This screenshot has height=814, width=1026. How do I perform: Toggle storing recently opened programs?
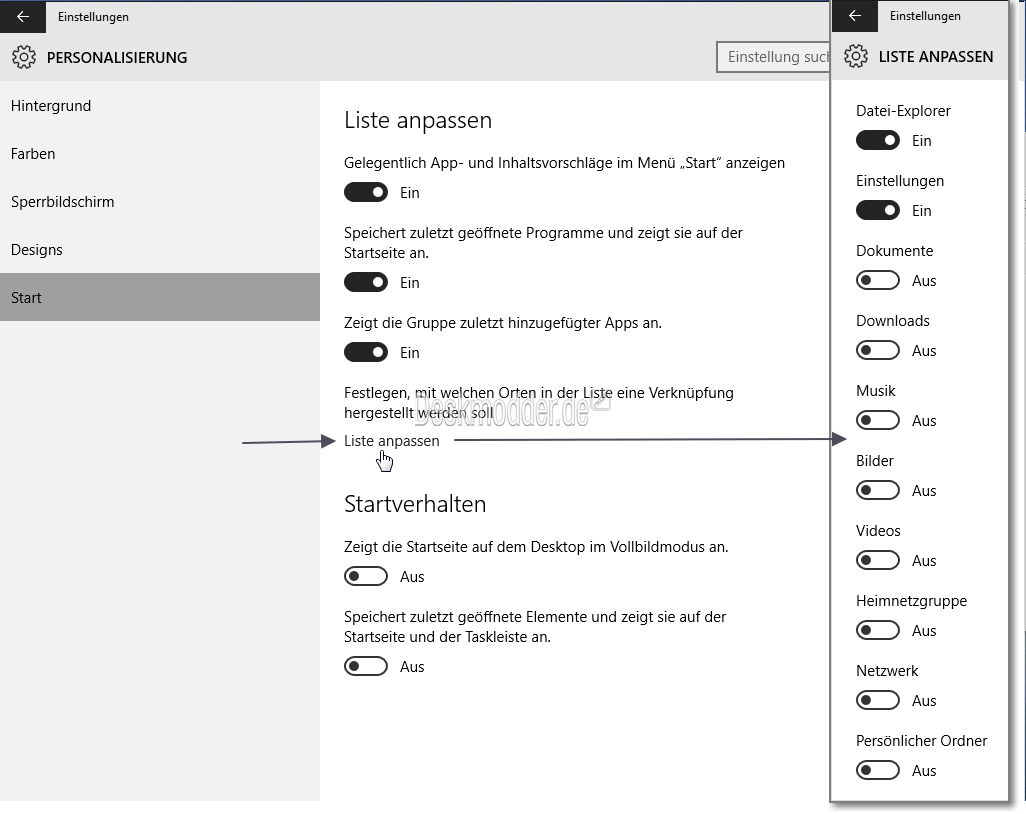pos(366,282)
